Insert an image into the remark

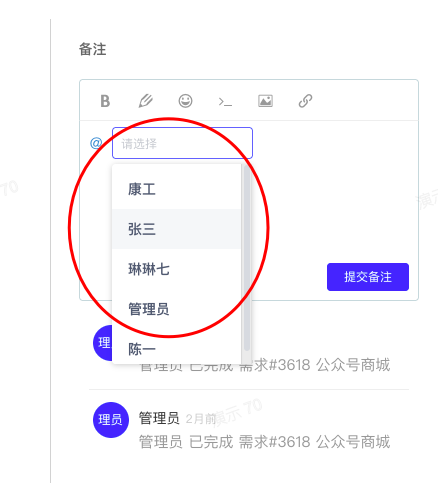265,101
